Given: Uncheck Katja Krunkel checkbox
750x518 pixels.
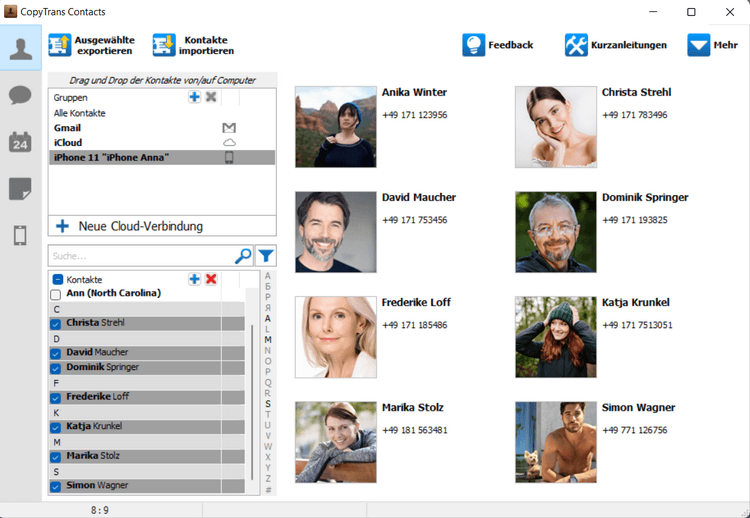Looking at the screenshot, I should [55, 427].
